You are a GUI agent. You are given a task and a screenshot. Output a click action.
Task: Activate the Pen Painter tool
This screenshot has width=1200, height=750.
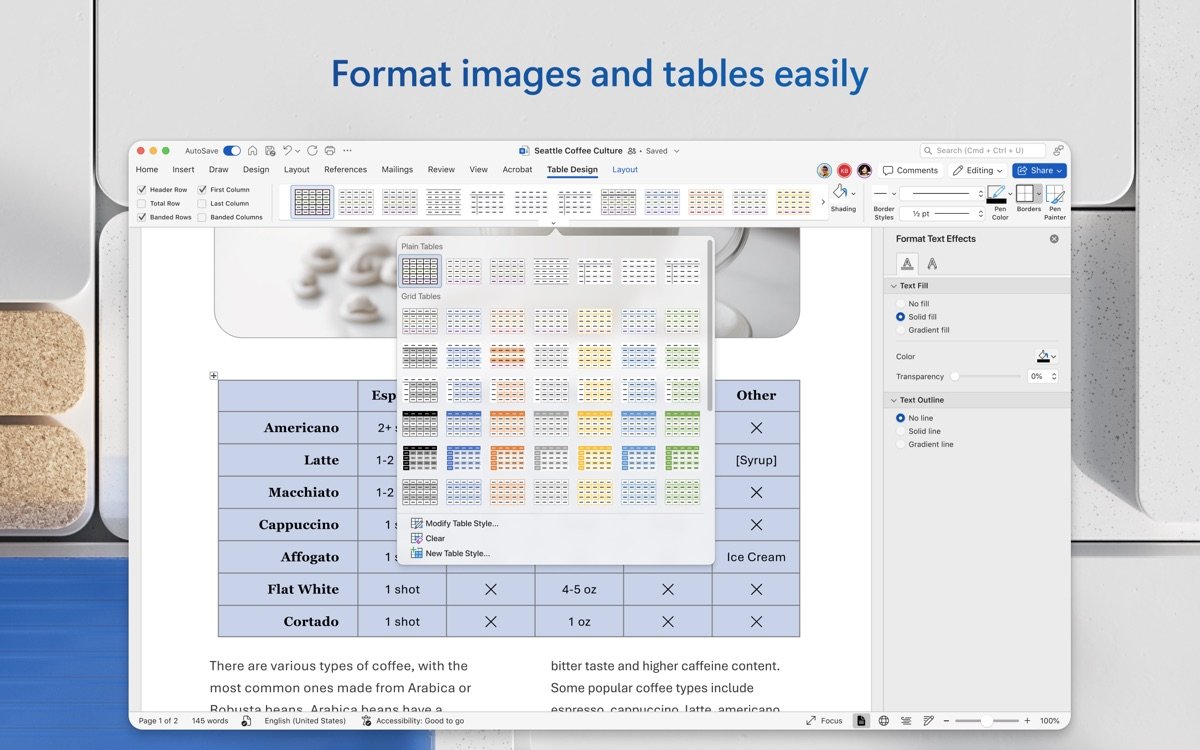pos(1055,195)
